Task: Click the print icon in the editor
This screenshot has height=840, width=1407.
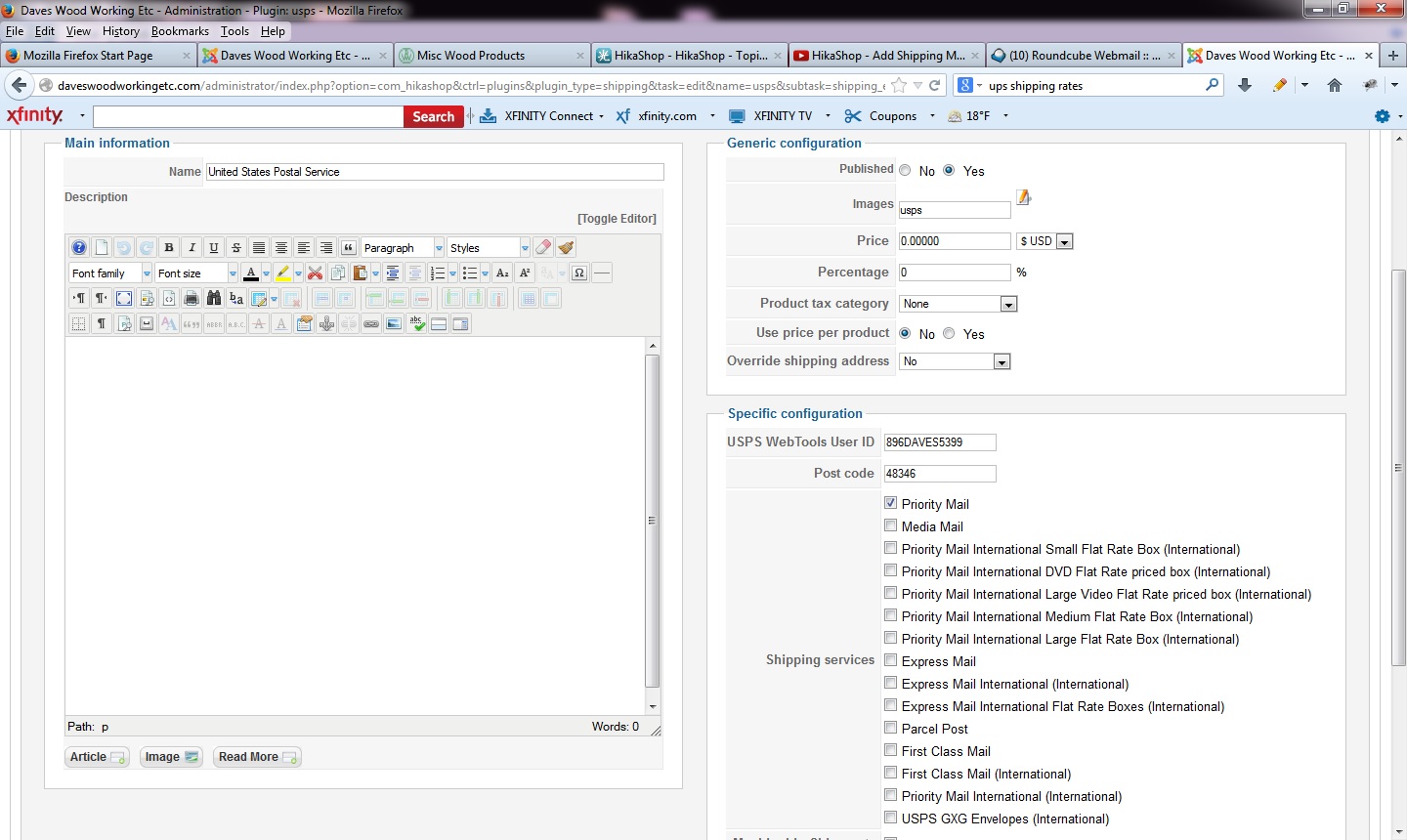Action: [192, 299]
